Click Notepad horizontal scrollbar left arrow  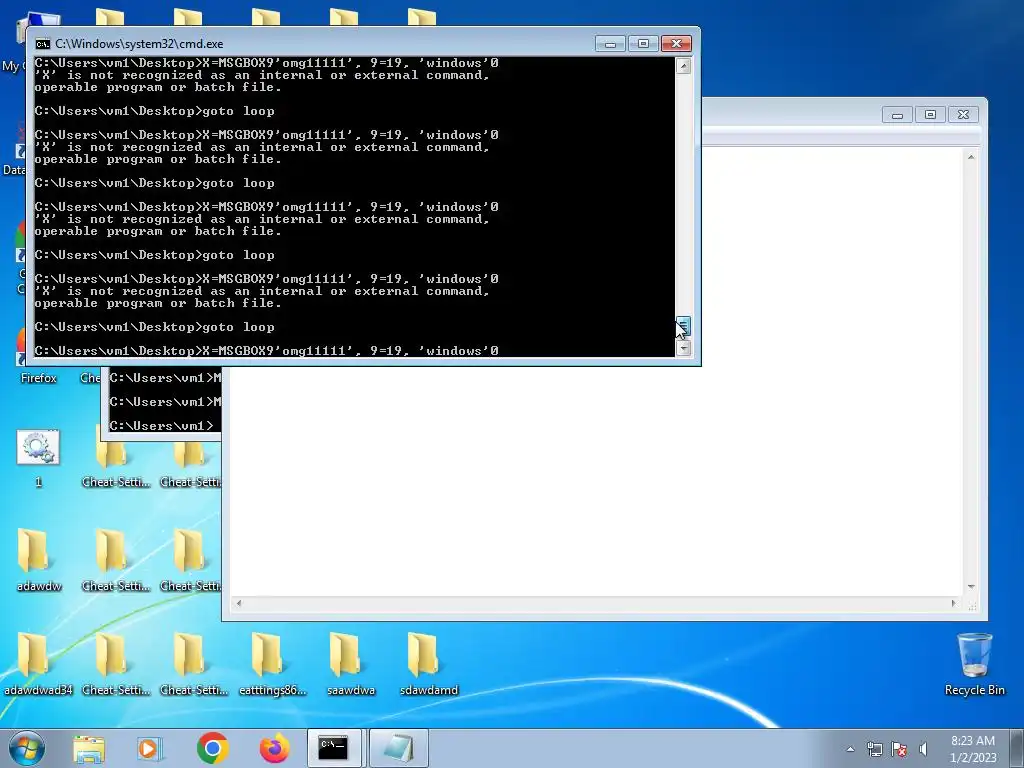(x=239, y=603)
